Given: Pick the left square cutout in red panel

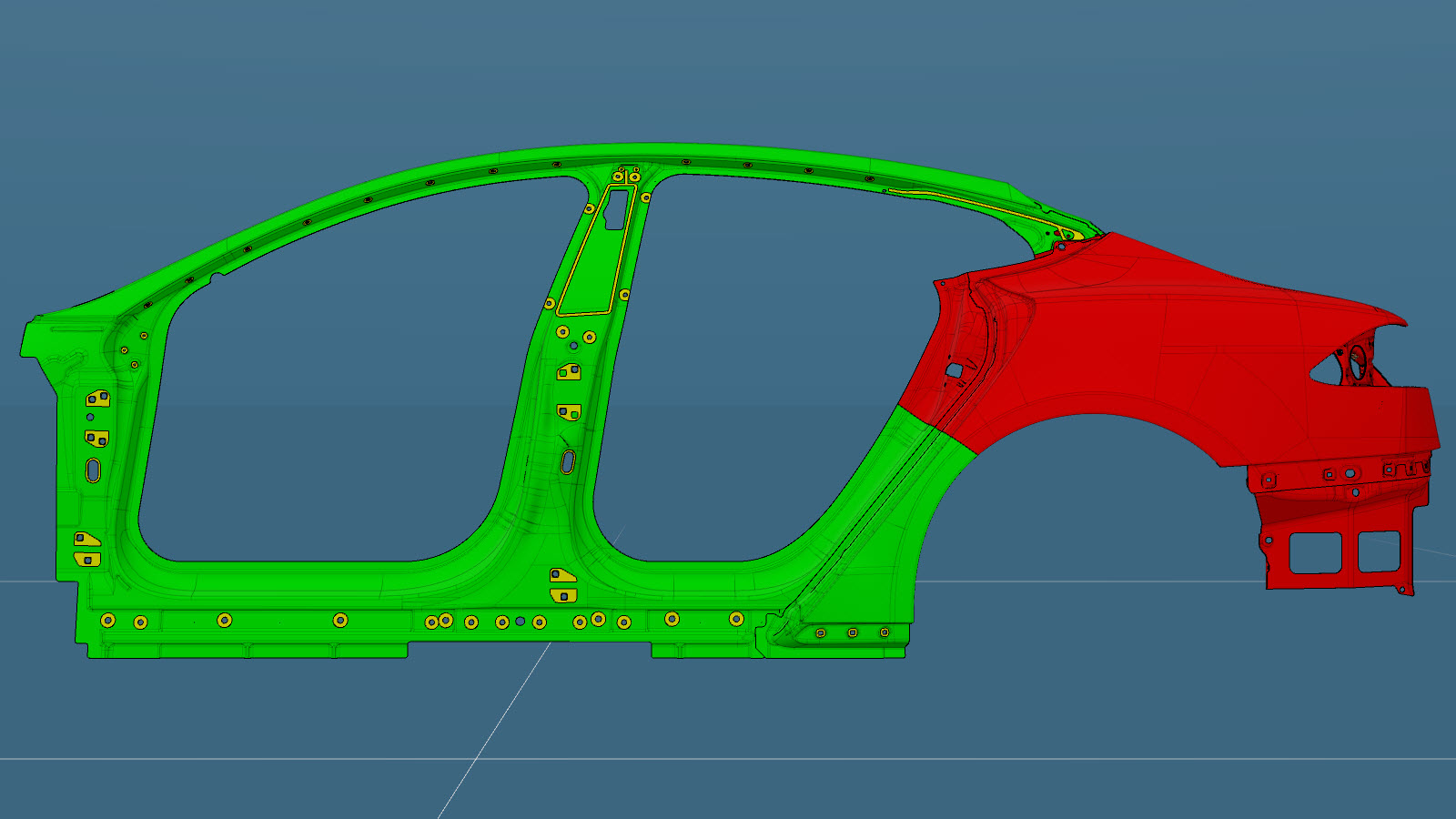Looking at the screenshot, I should coord(1315,552).
